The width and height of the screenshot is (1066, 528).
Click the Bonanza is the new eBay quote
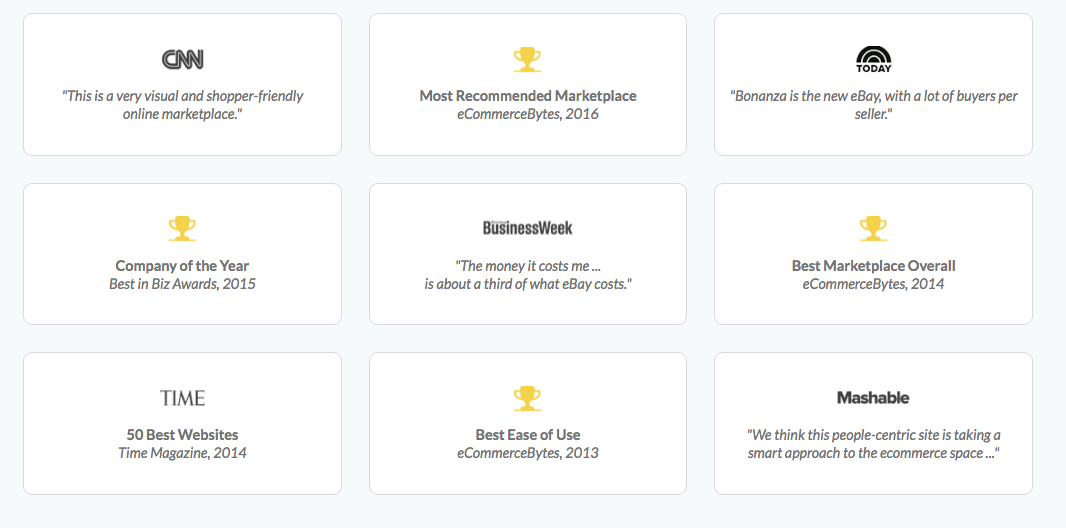(873, 105)
